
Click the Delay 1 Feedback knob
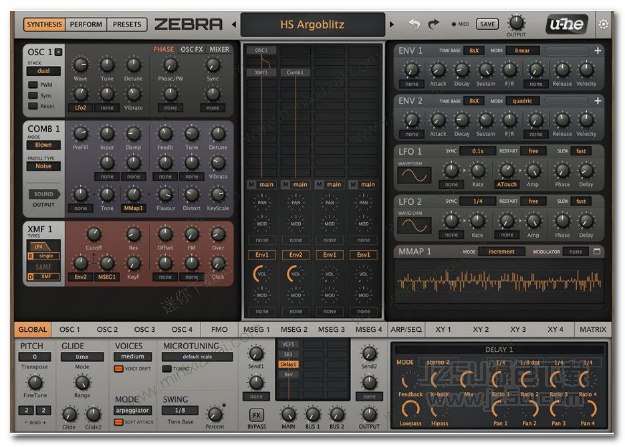pos(409,380)
